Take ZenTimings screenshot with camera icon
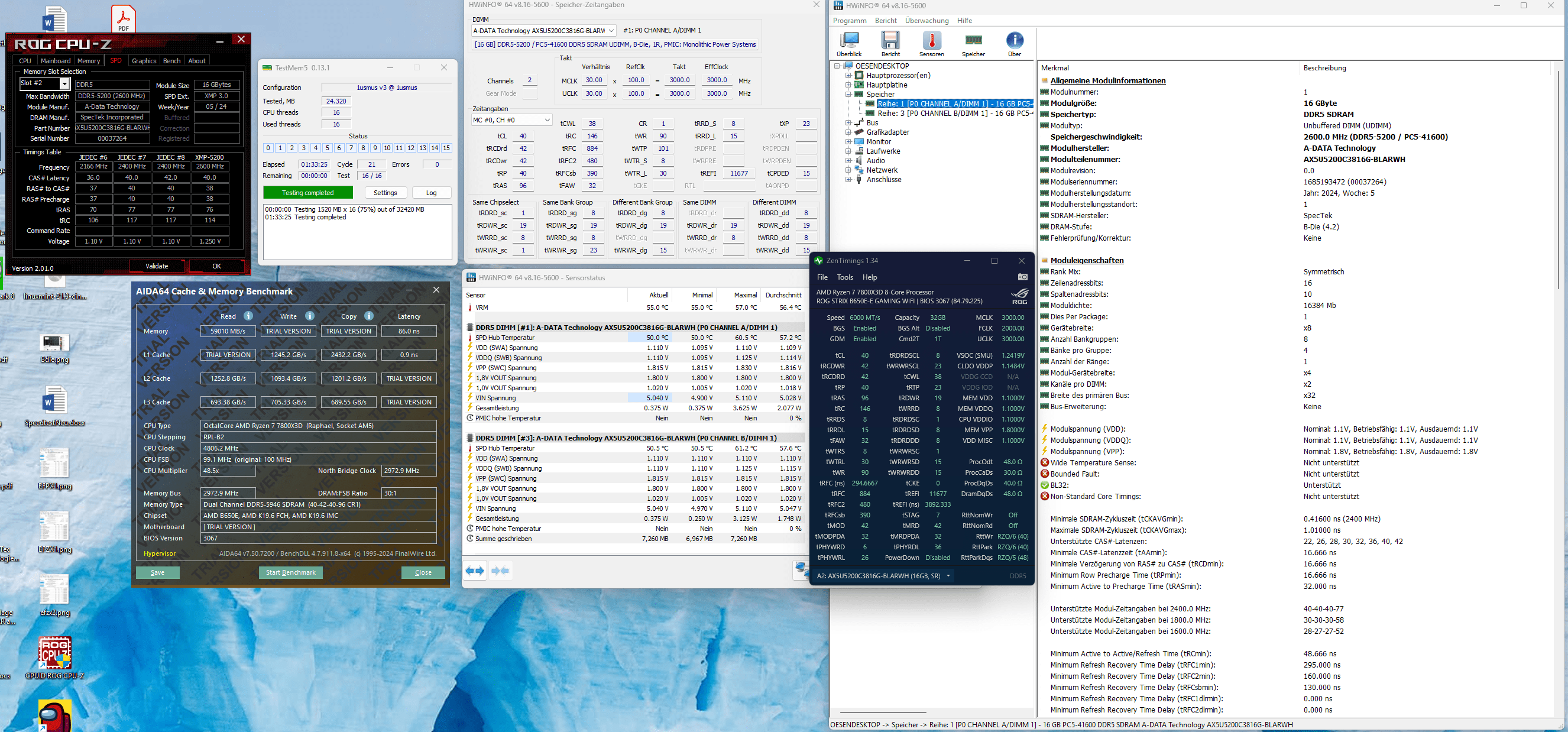This screenshot has width=1568, height=732. coord(1023,277)
